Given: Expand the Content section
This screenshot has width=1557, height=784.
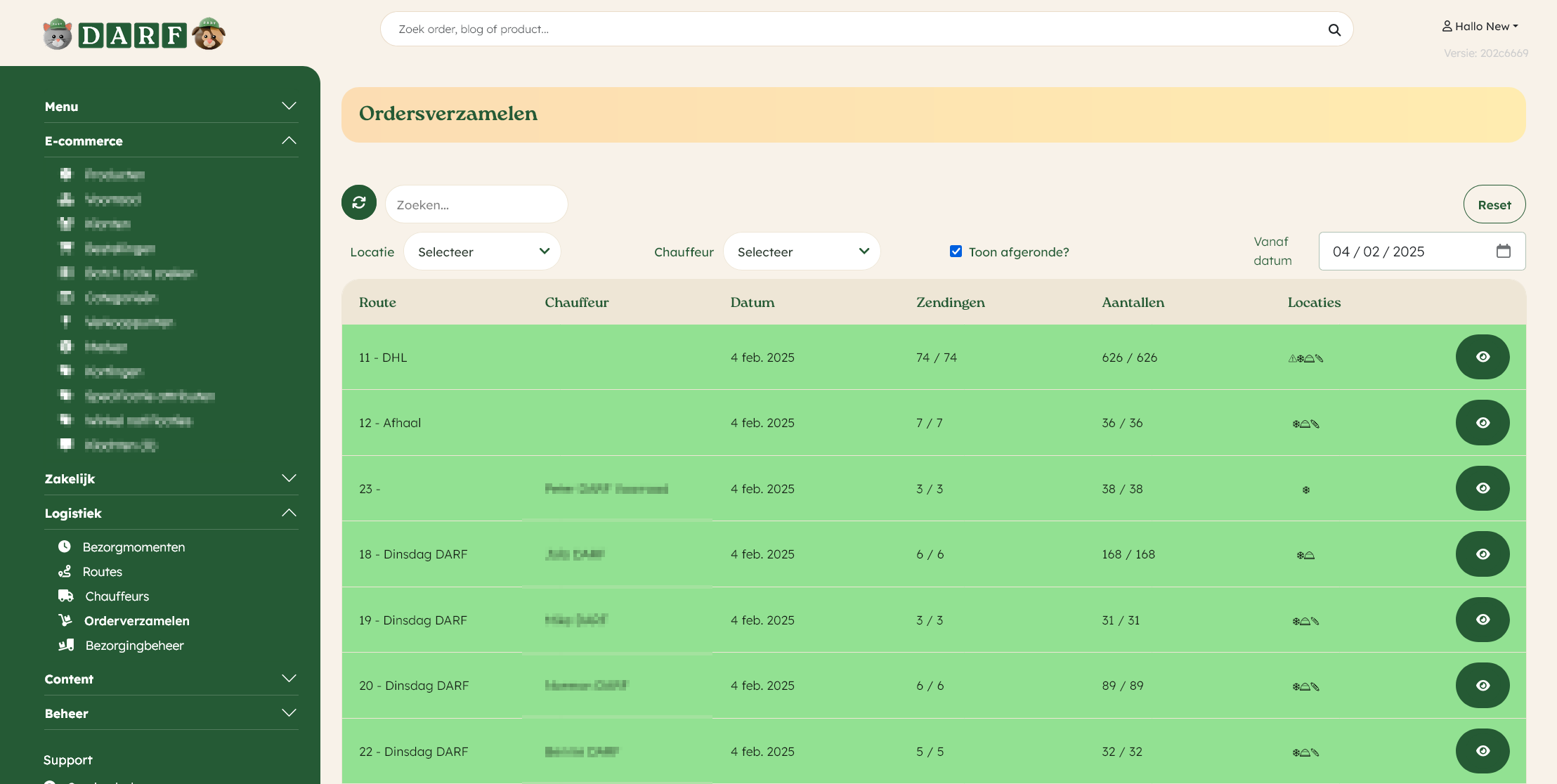Looking at the screenshot, I should 171,679.
